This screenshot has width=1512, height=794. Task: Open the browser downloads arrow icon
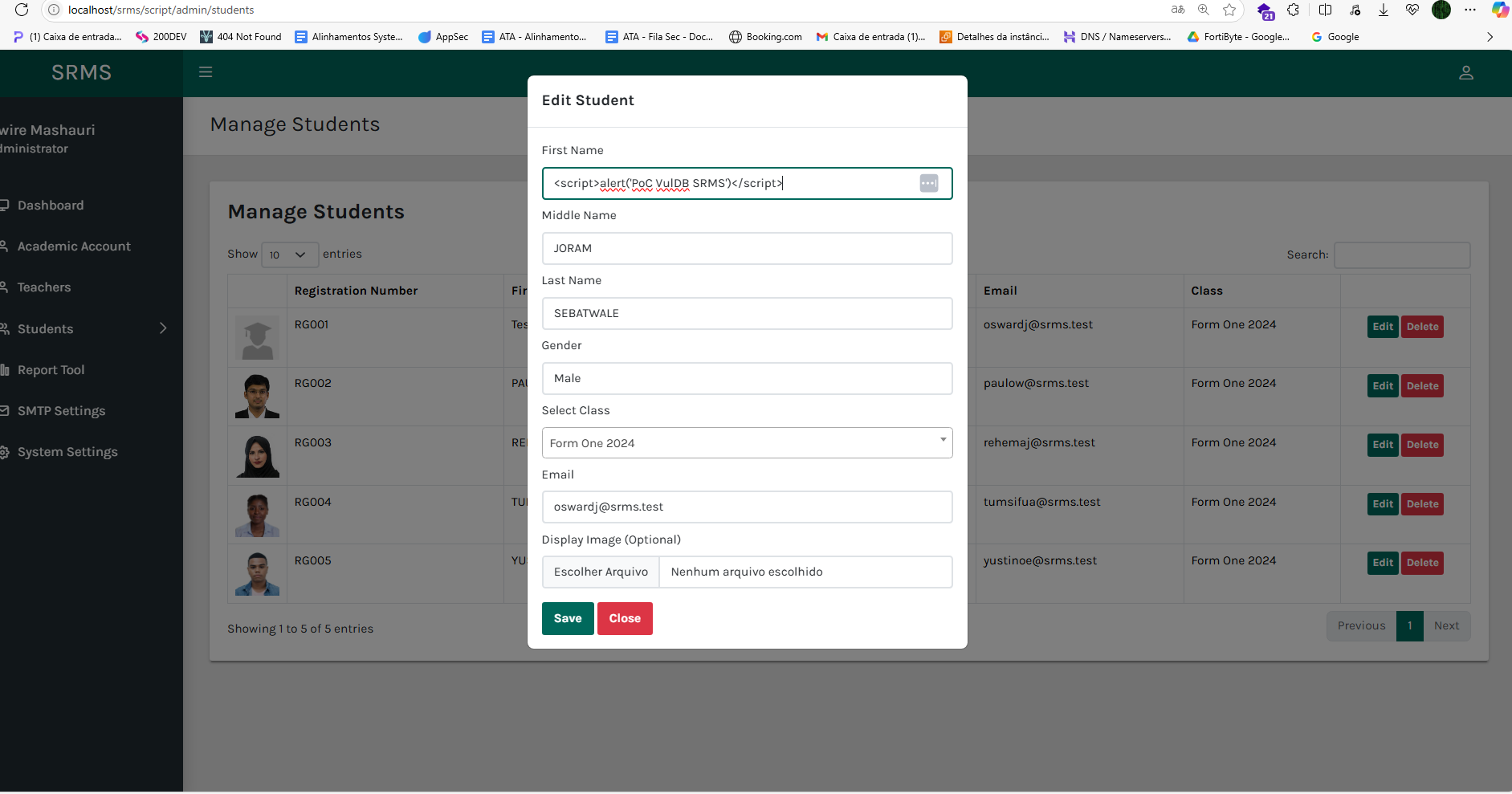(1384, 10)
